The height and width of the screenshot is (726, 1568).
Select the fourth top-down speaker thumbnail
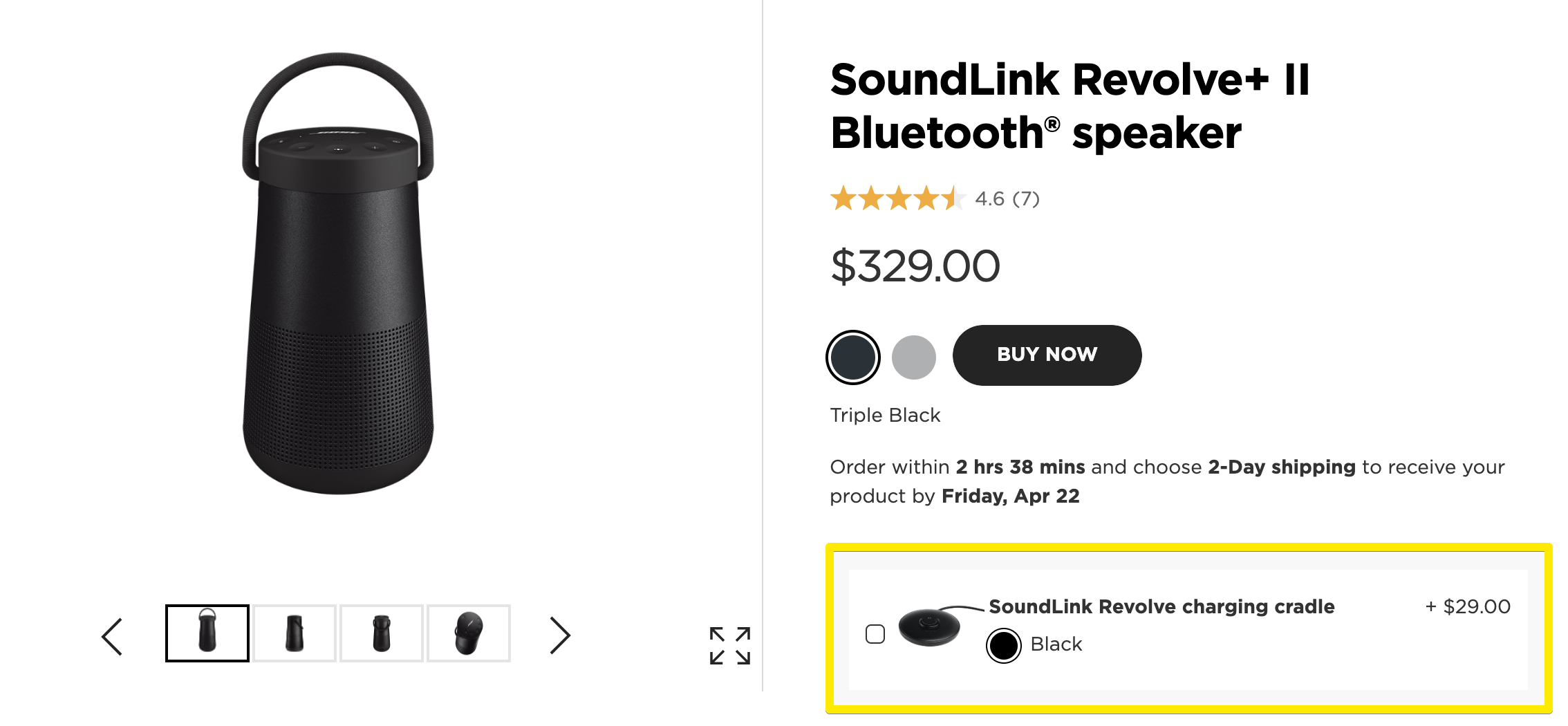[469, 632]
